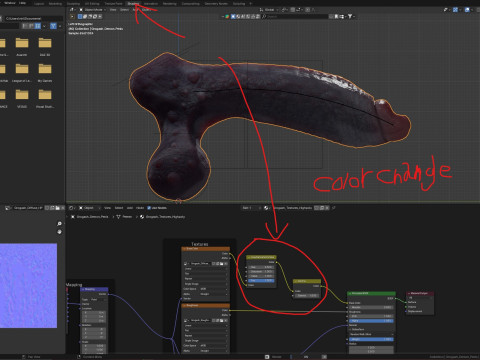480x360 pixels.
Task: Toggle the pin icon in node editor header
Action: tap(333, 208)
